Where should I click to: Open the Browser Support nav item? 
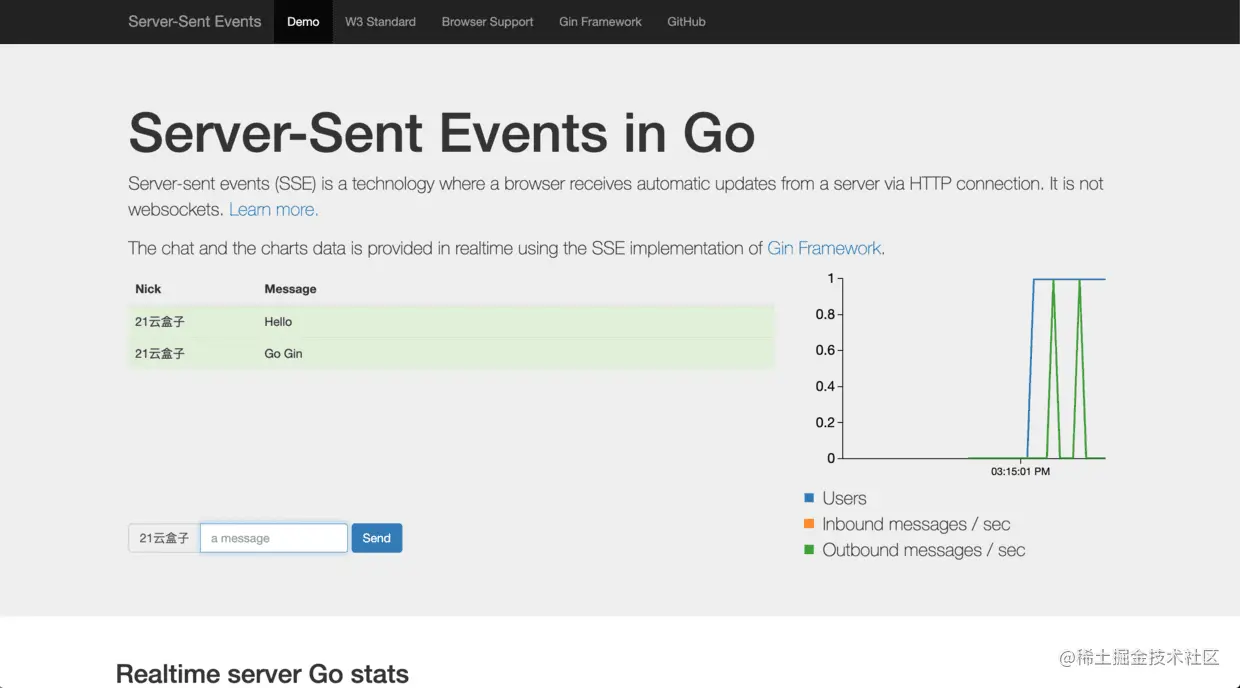[x=487, y=21]
